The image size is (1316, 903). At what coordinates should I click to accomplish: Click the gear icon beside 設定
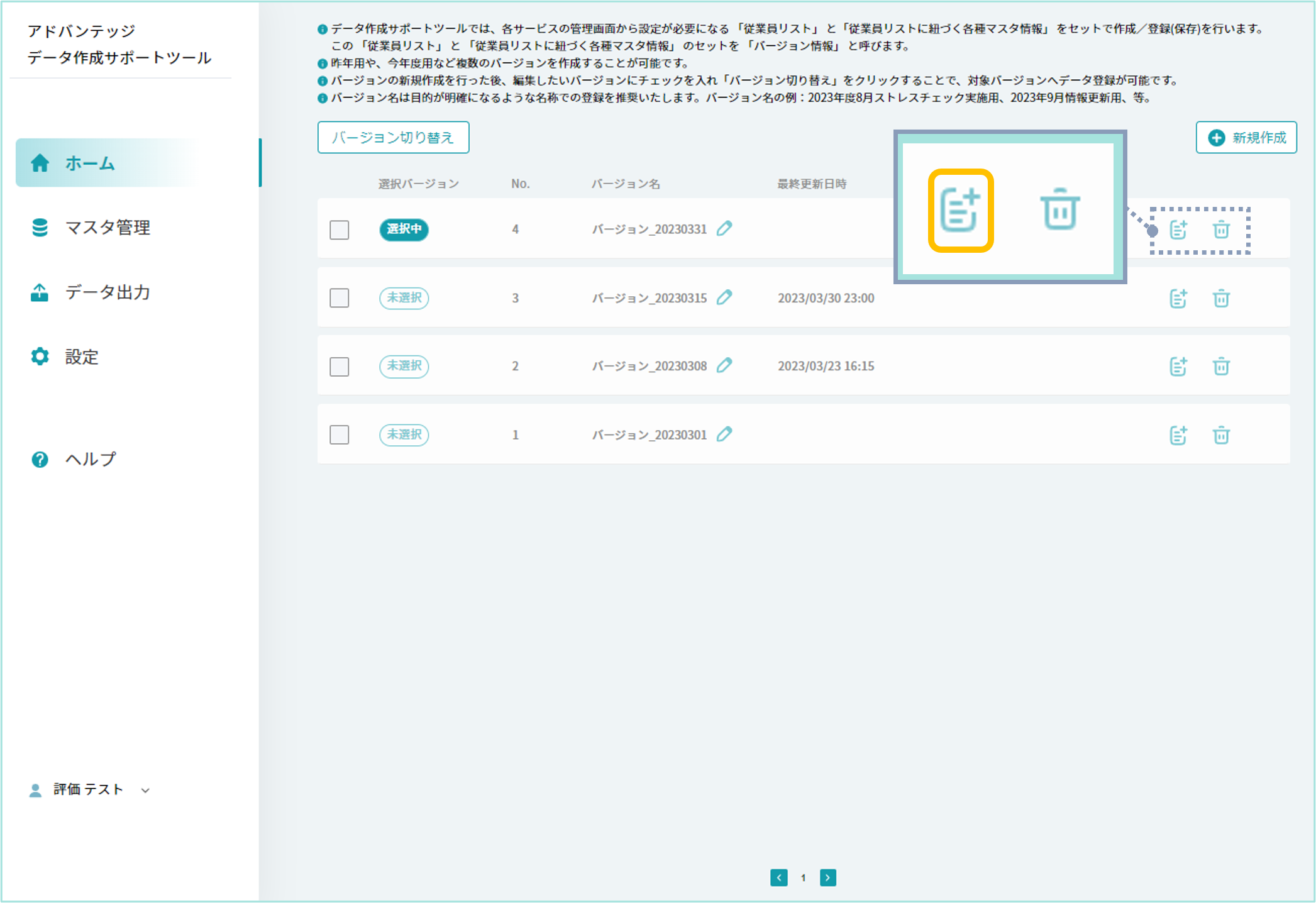point(40,357)
